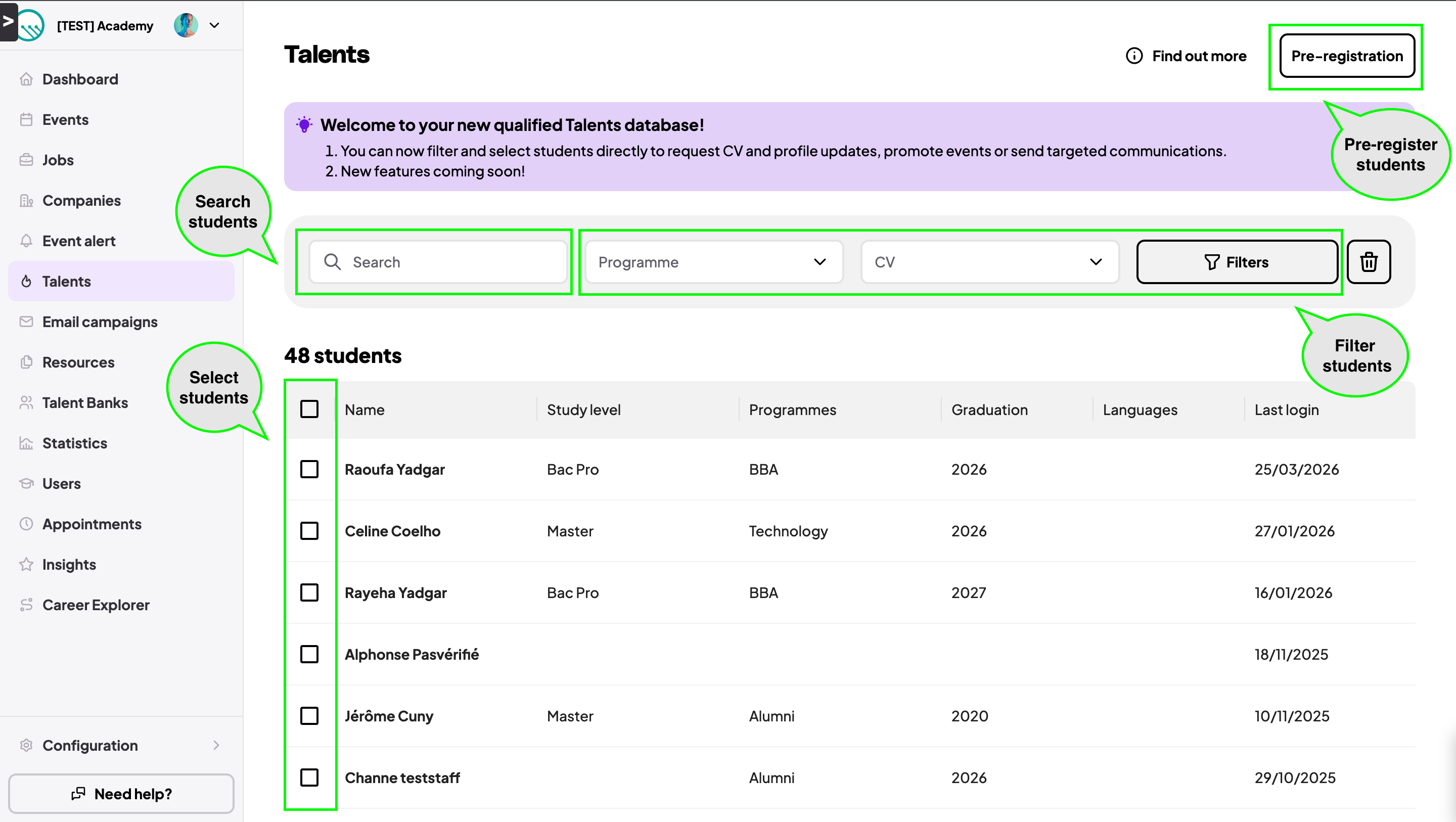The height and width of the screenshot is (822, 1456).
Task: Expand the CV dropdown filter
Action: pyautogui.click(x=989, y=262)
